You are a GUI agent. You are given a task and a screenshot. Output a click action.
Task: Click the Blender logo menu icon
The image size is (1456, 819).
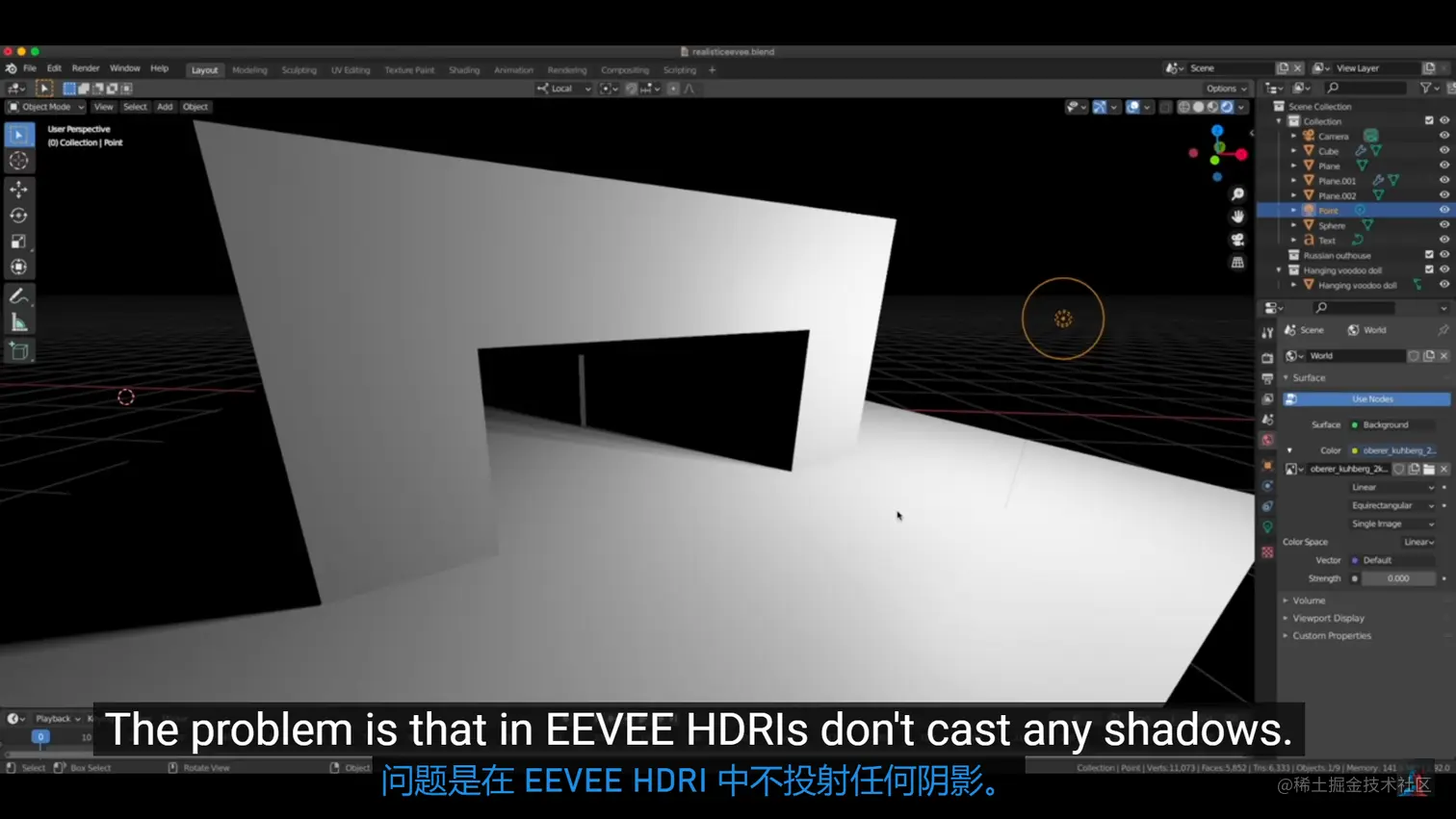coord(11,68)
